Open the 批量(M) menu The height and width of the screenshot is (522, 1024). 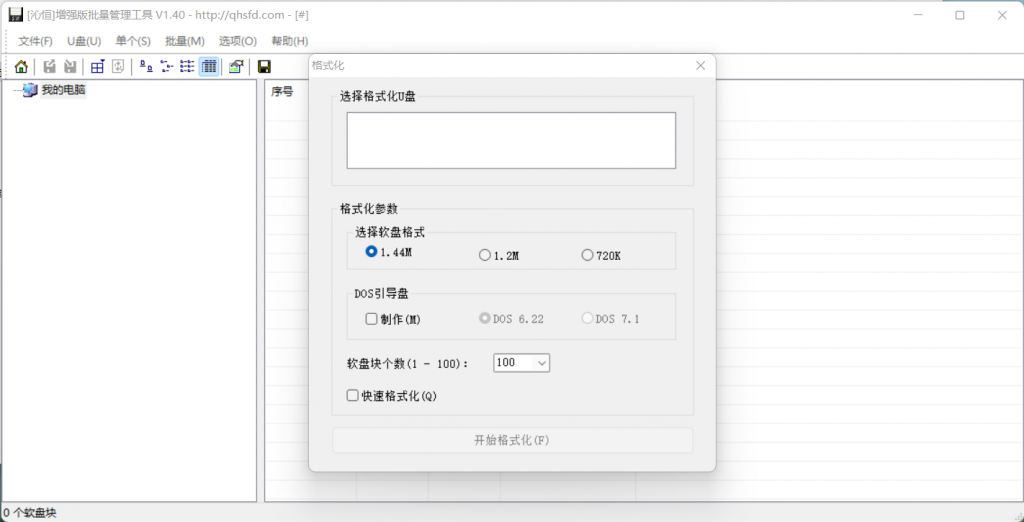[x=185, y=41]
